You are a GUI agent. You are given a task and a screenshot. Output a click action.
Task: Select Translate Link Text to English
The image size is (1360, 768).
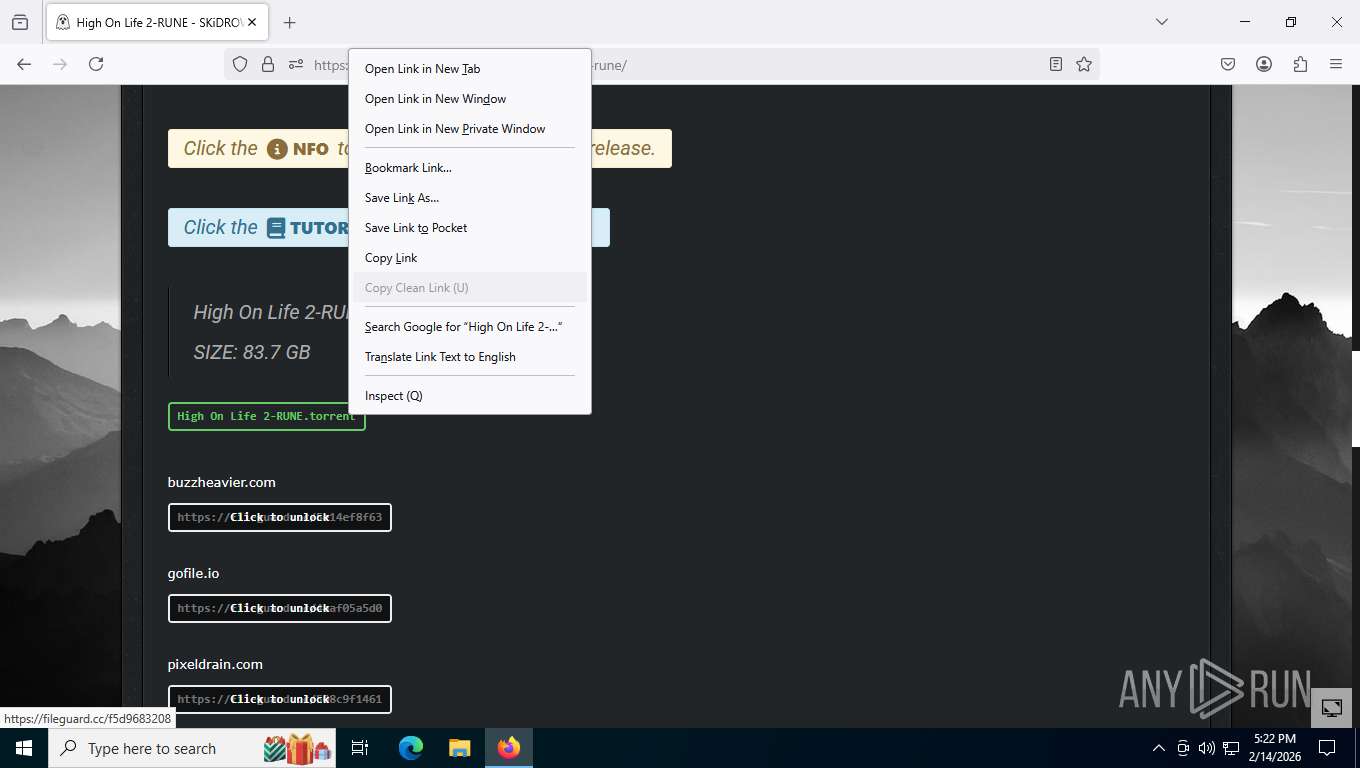[x=470, y=357]
